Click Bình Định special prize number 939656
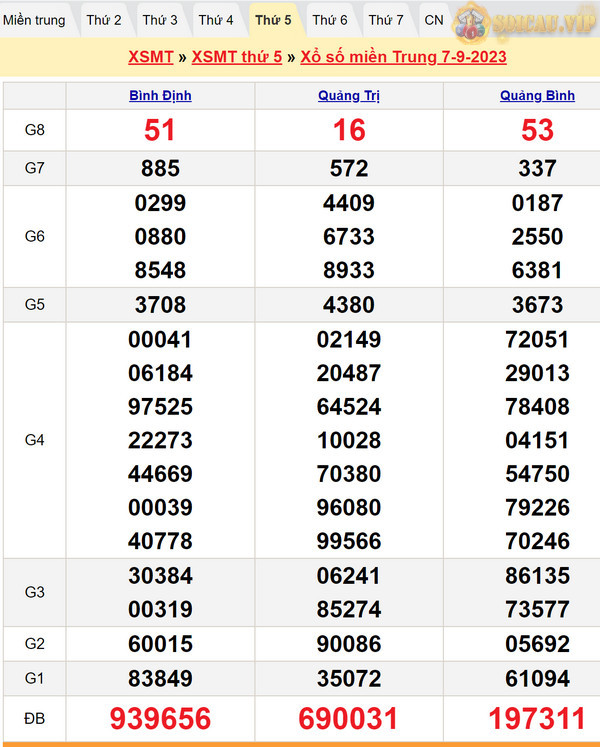The width and height of the screenshot is (600, 747). tap(160, 718)
